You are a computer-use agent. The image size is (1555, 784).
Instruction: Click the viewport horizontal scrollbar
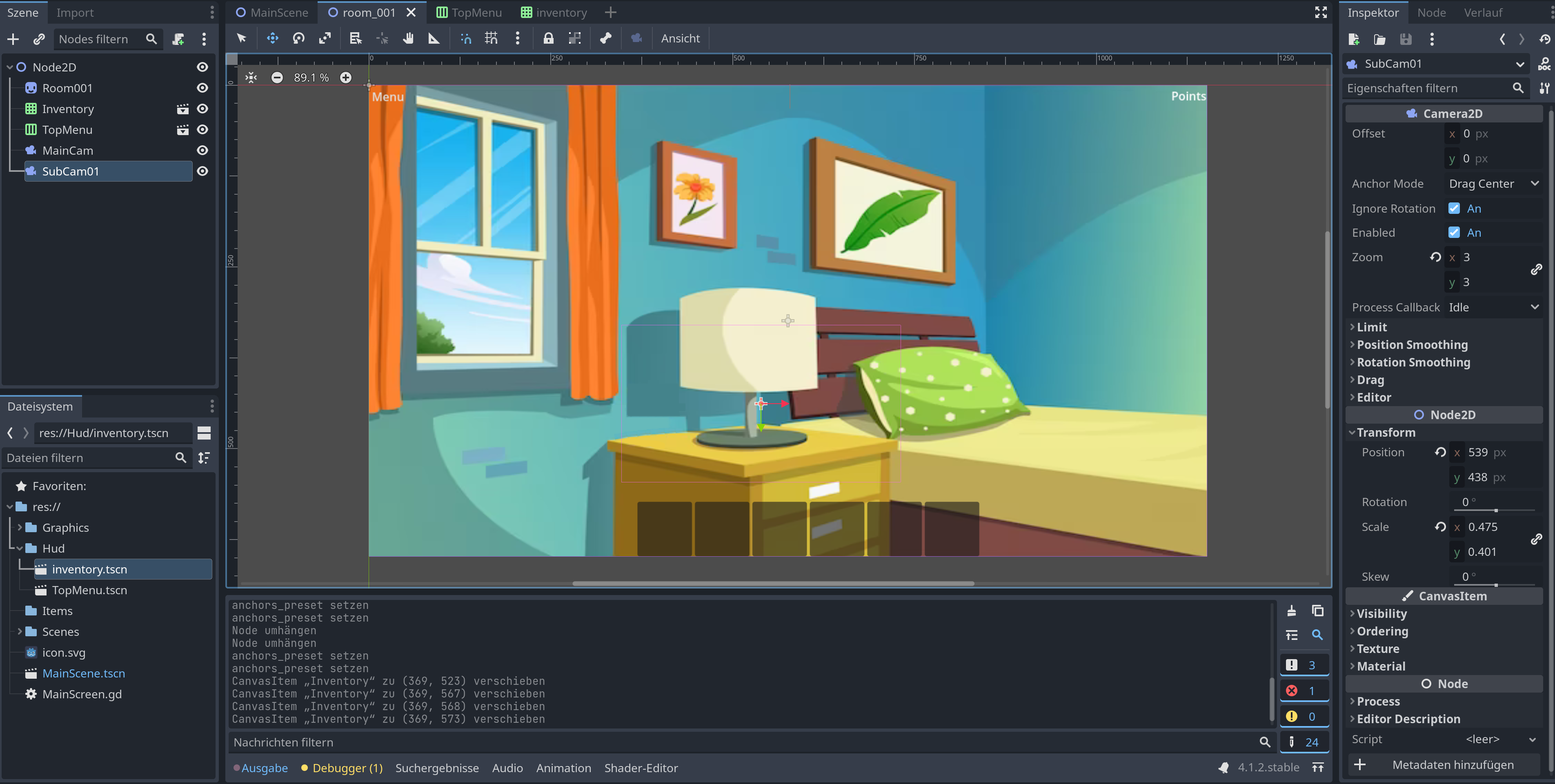point(773,584)
